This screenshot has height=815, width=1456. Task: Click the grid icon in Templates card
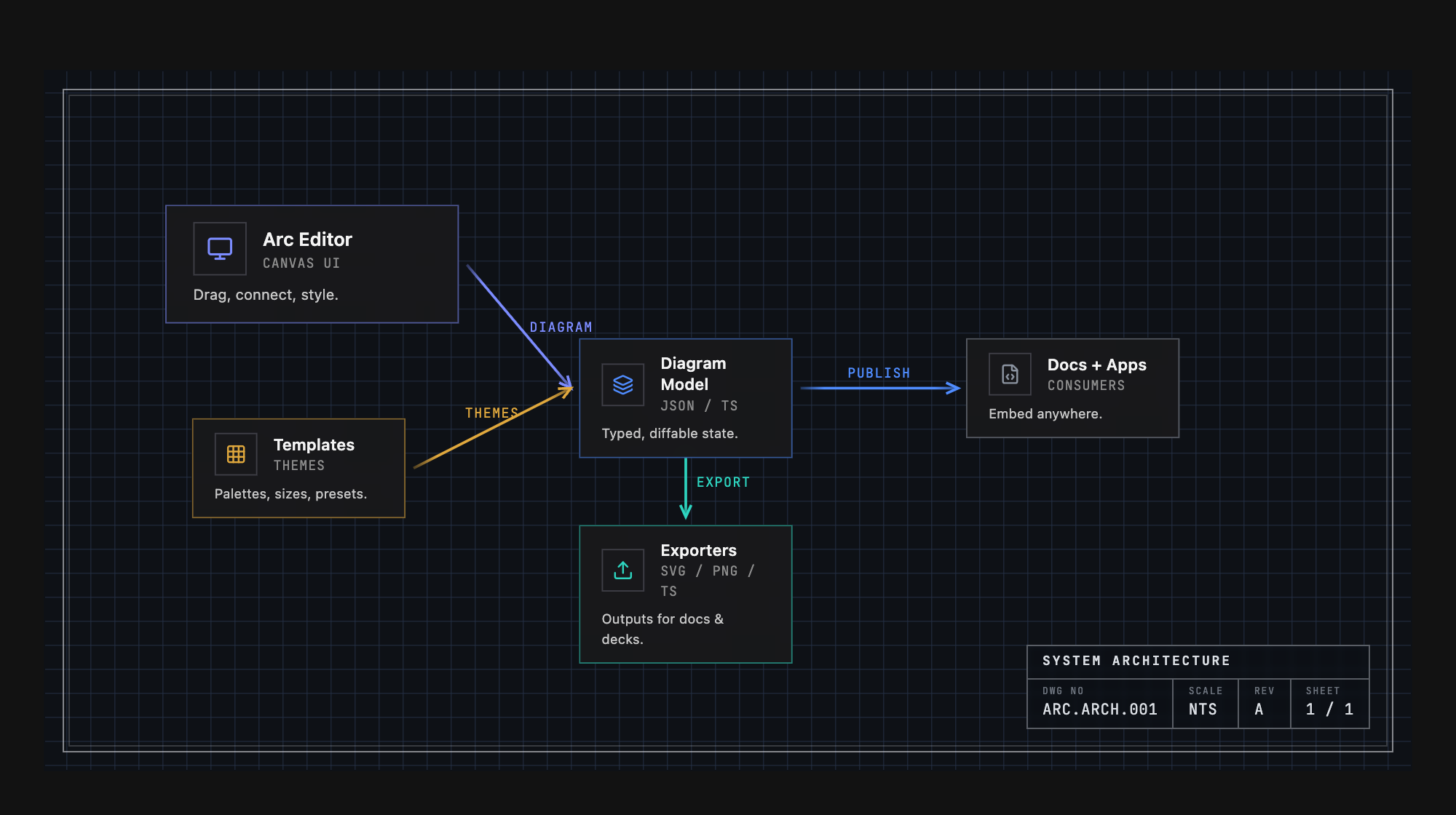[236, 454]
